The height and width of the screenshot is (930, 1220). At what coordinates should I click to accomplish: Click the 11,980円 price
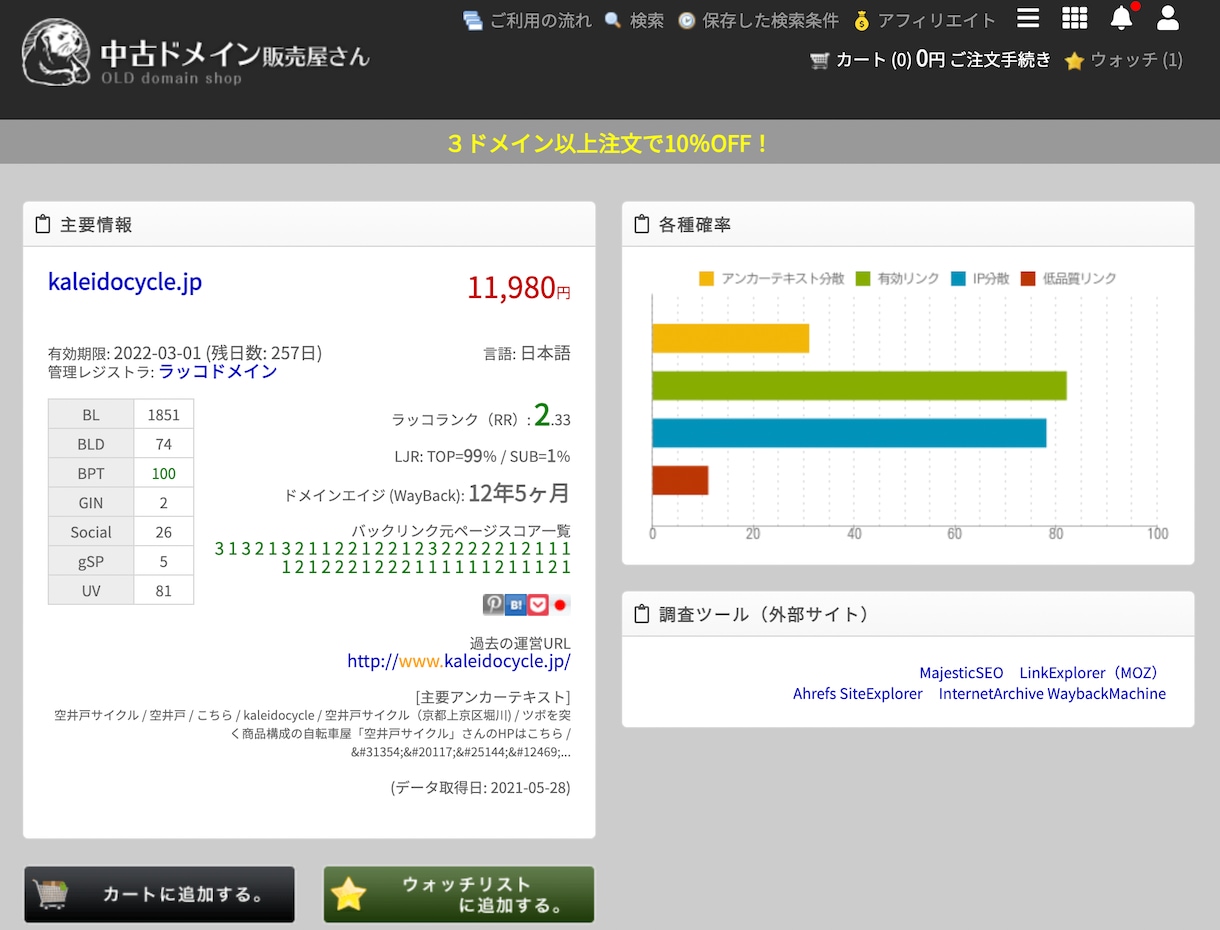coord(519,288)
